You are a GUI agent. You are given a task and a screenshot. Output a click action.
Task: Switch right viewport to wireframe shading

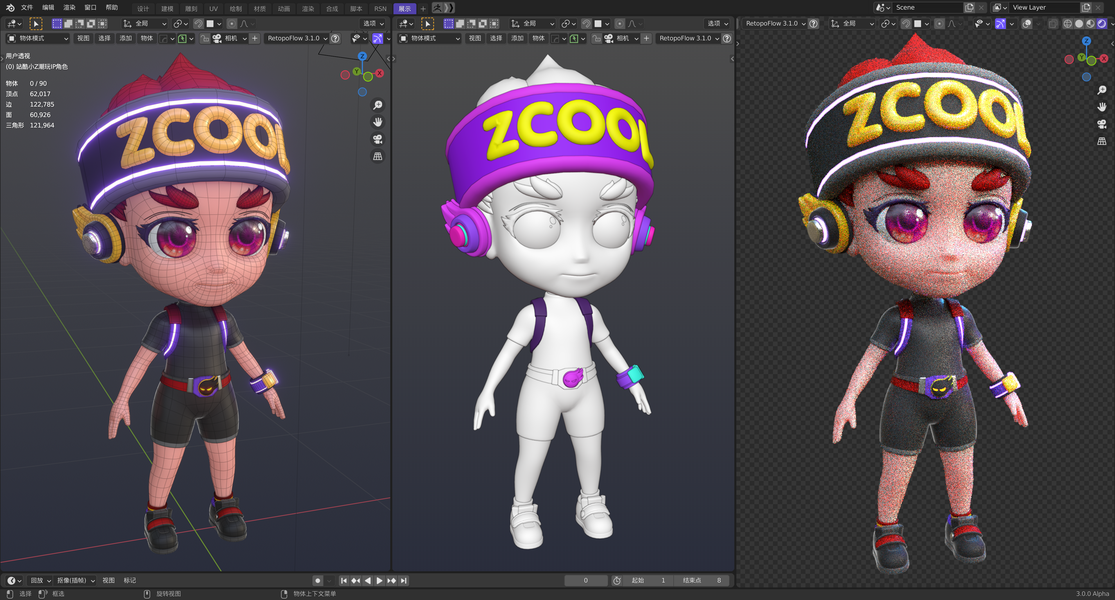[x=1067, y=23]
